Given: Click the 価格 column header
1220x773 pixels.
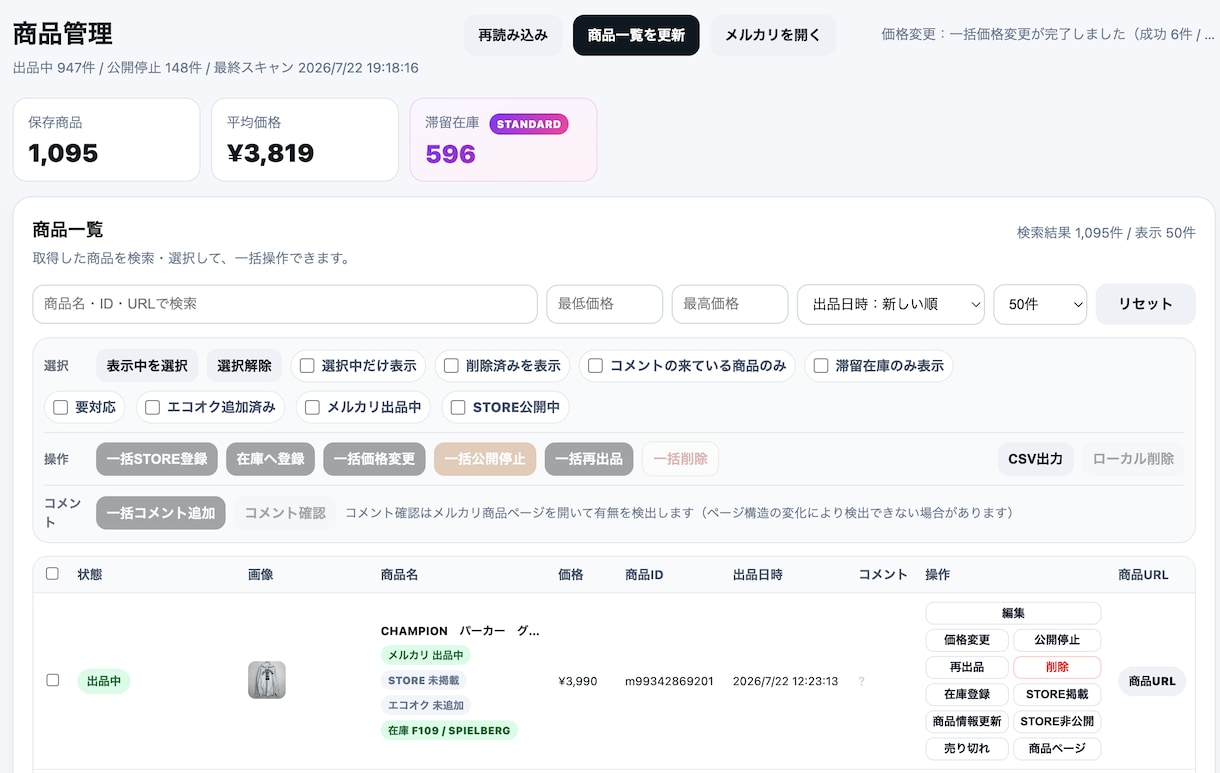Looking at the screenshot, I should click(571, 575).
